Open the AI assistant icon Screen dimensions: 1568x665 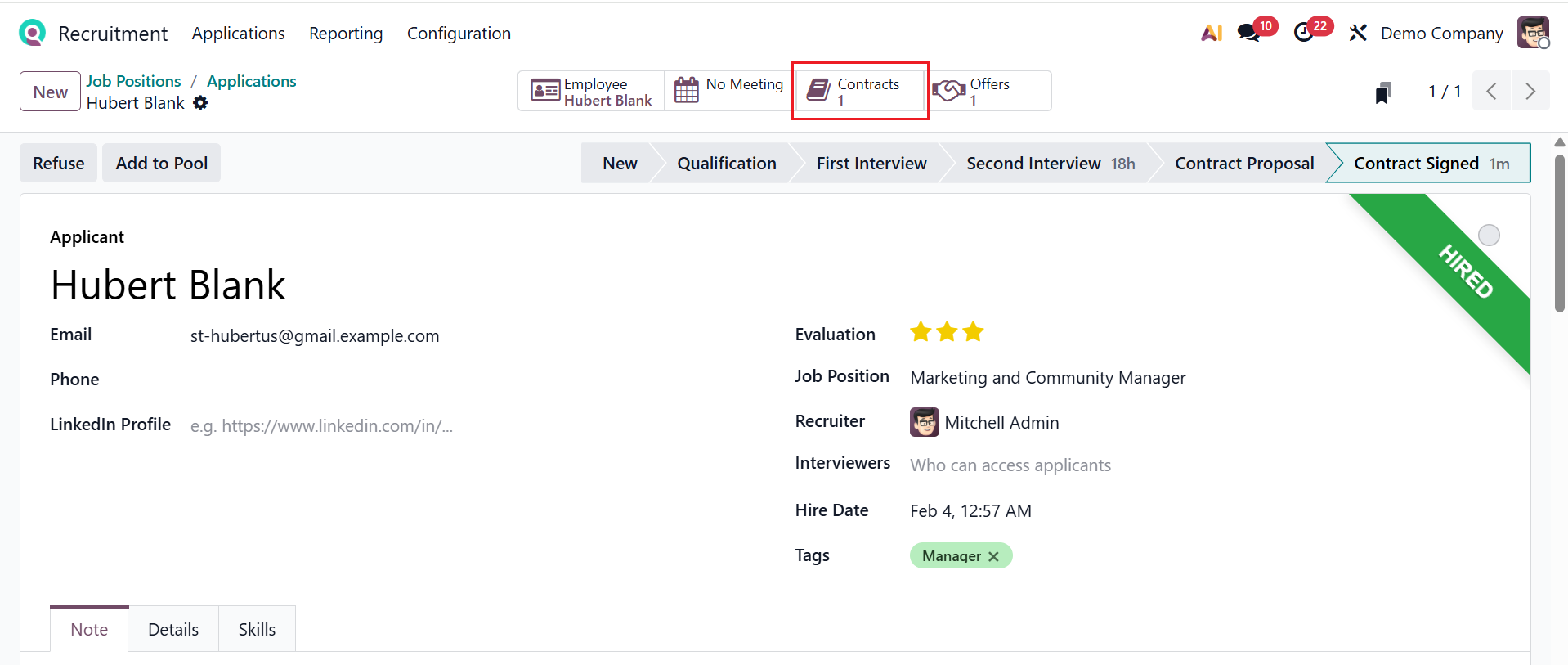click(1212, 33)
